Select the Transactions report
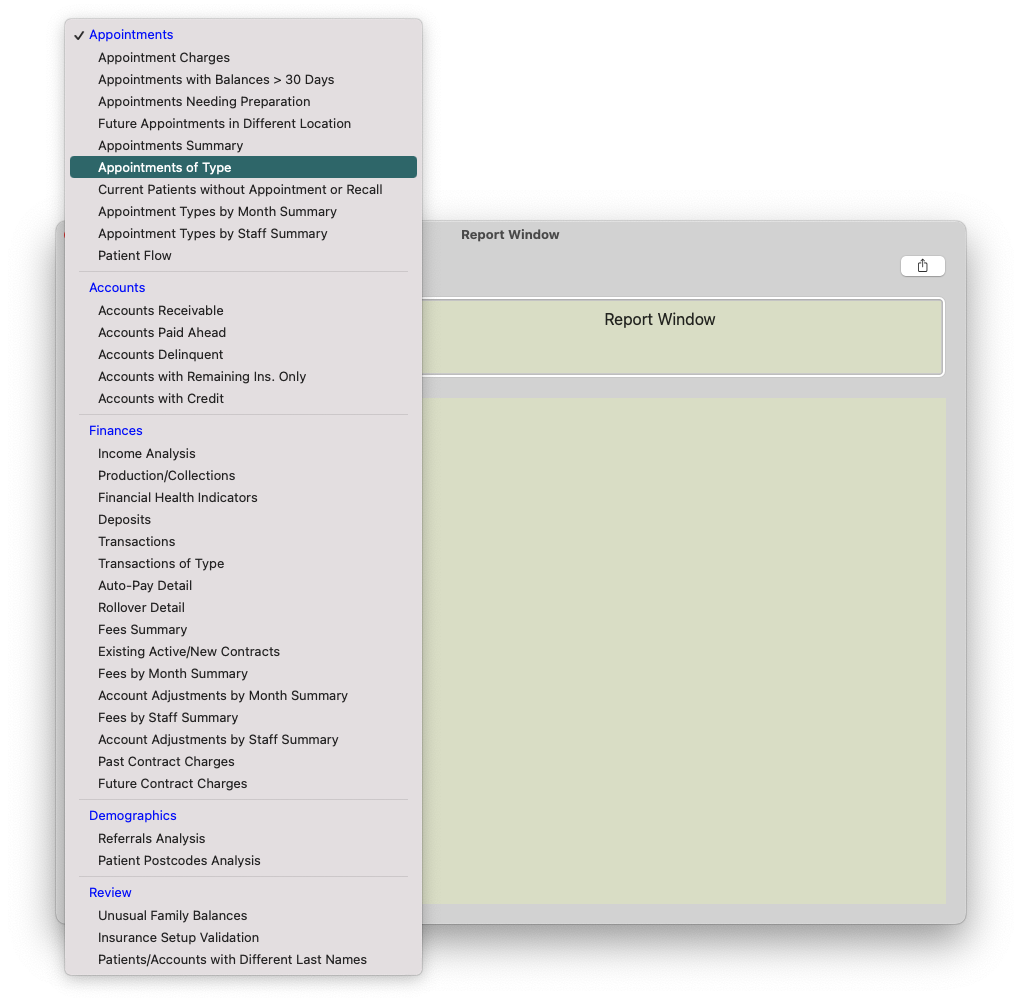Screen dimensions: 1022x1002 pos(136,542)
